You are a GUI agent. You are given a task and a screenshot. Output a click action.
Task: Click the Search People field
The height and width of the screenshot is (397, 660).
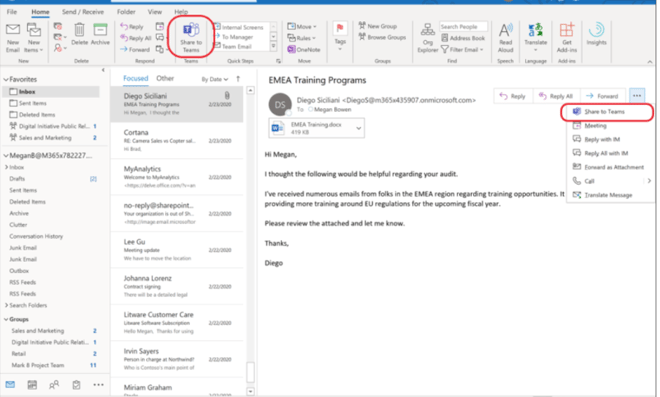tap(463, 27)
